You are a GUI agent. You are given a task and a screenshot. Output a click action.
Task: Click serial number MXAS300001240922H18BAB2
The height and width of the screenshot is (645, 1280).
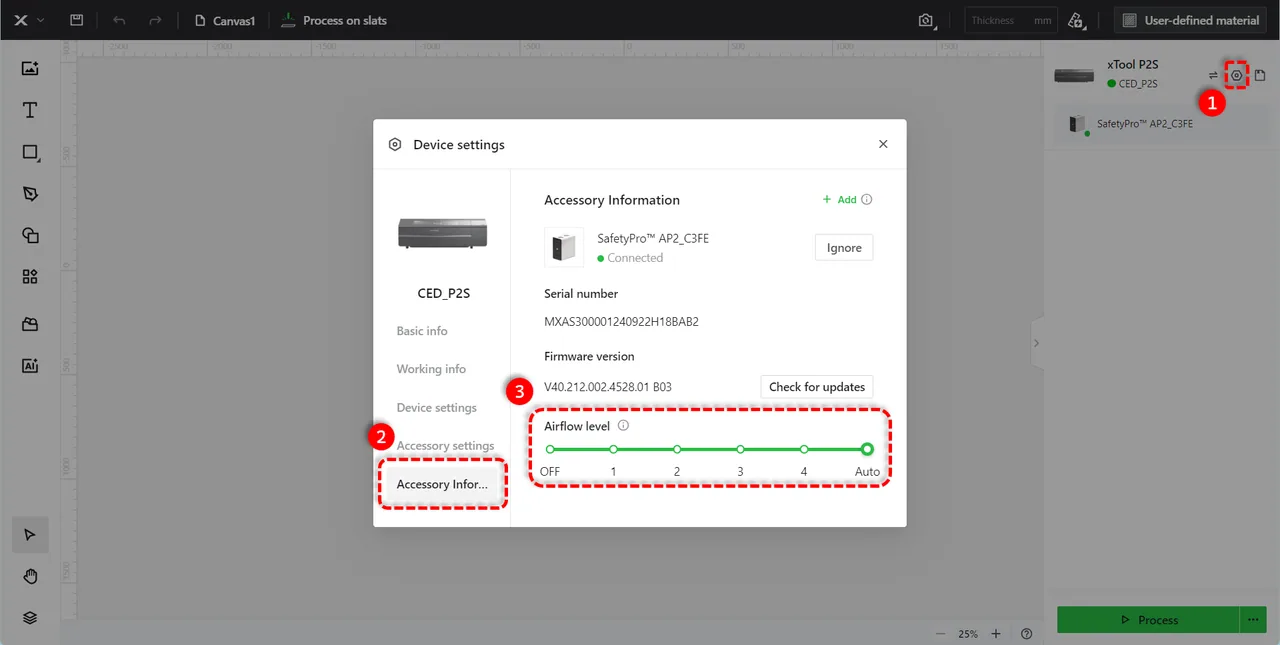621,322
